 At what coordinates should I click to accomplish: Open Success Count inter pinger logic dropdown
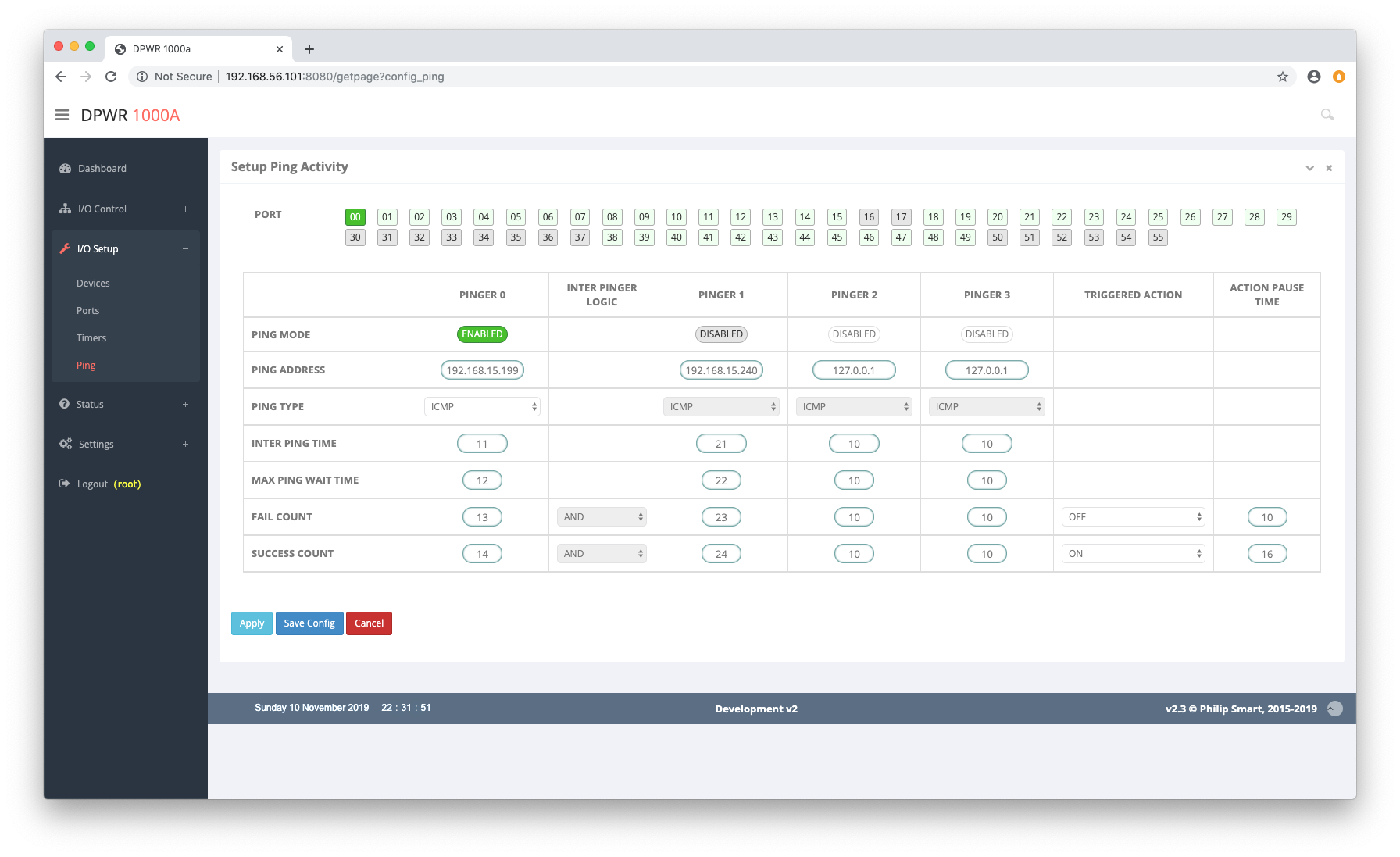[602, 554]
